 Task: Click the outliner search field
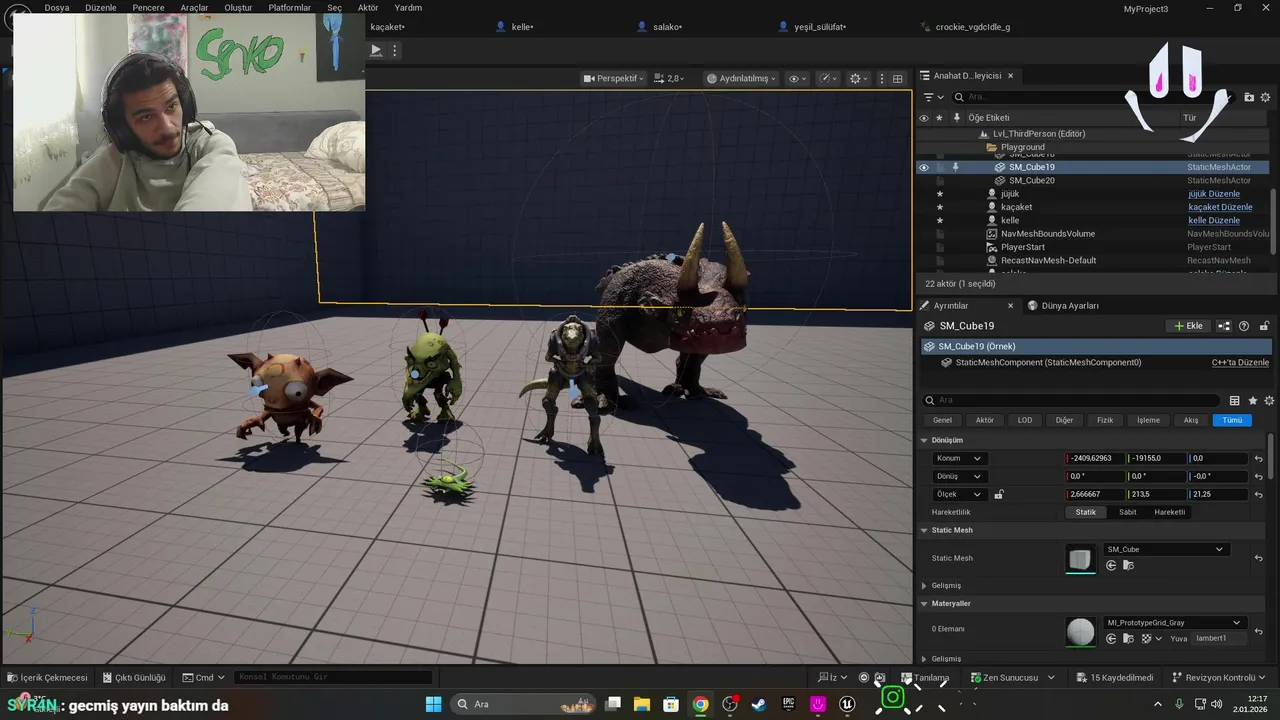[1094, 97]
